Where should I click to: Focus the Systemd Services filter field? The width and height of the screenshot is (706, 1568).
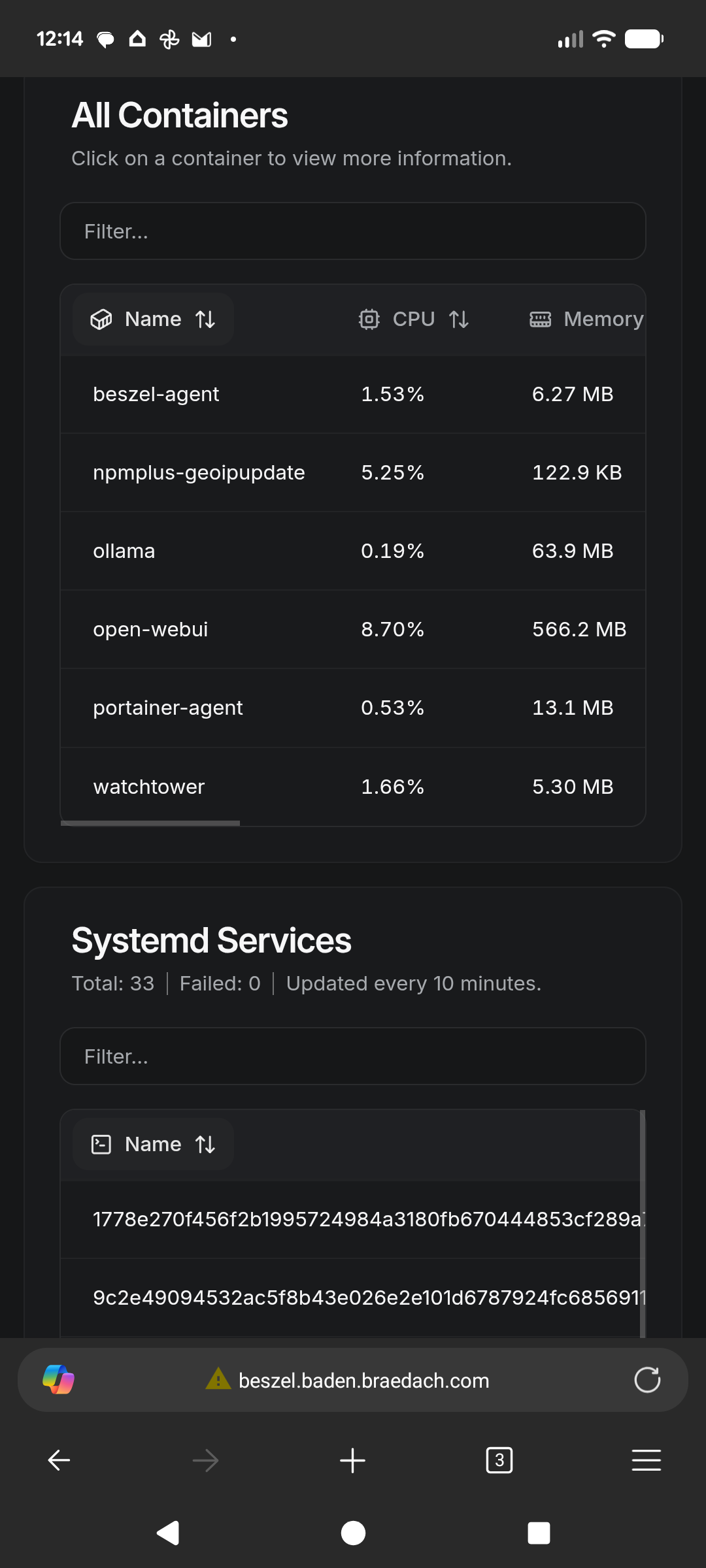tap(353, 1056)
